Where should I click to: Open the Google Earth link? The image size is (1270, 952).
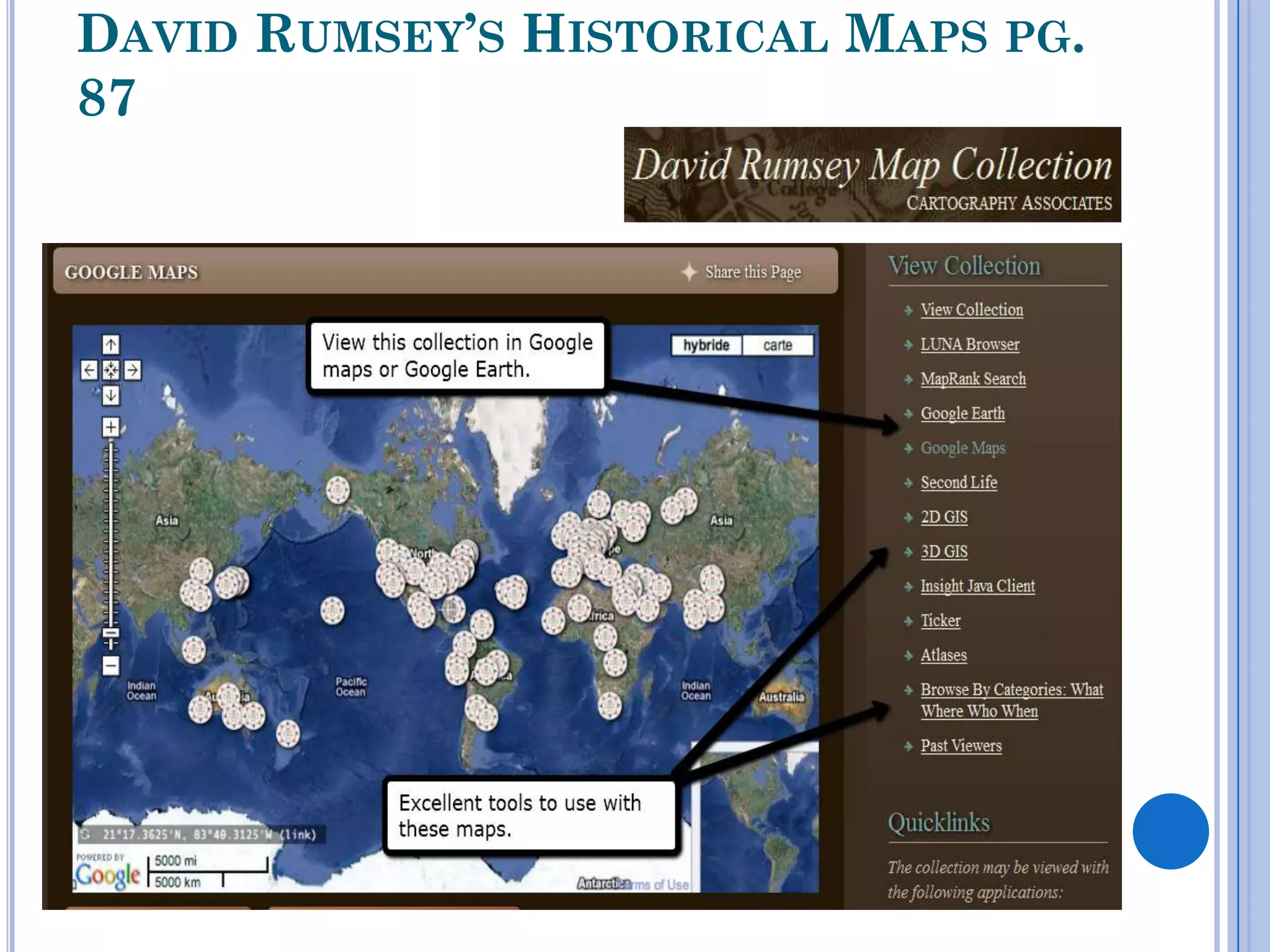pos(962,413)
